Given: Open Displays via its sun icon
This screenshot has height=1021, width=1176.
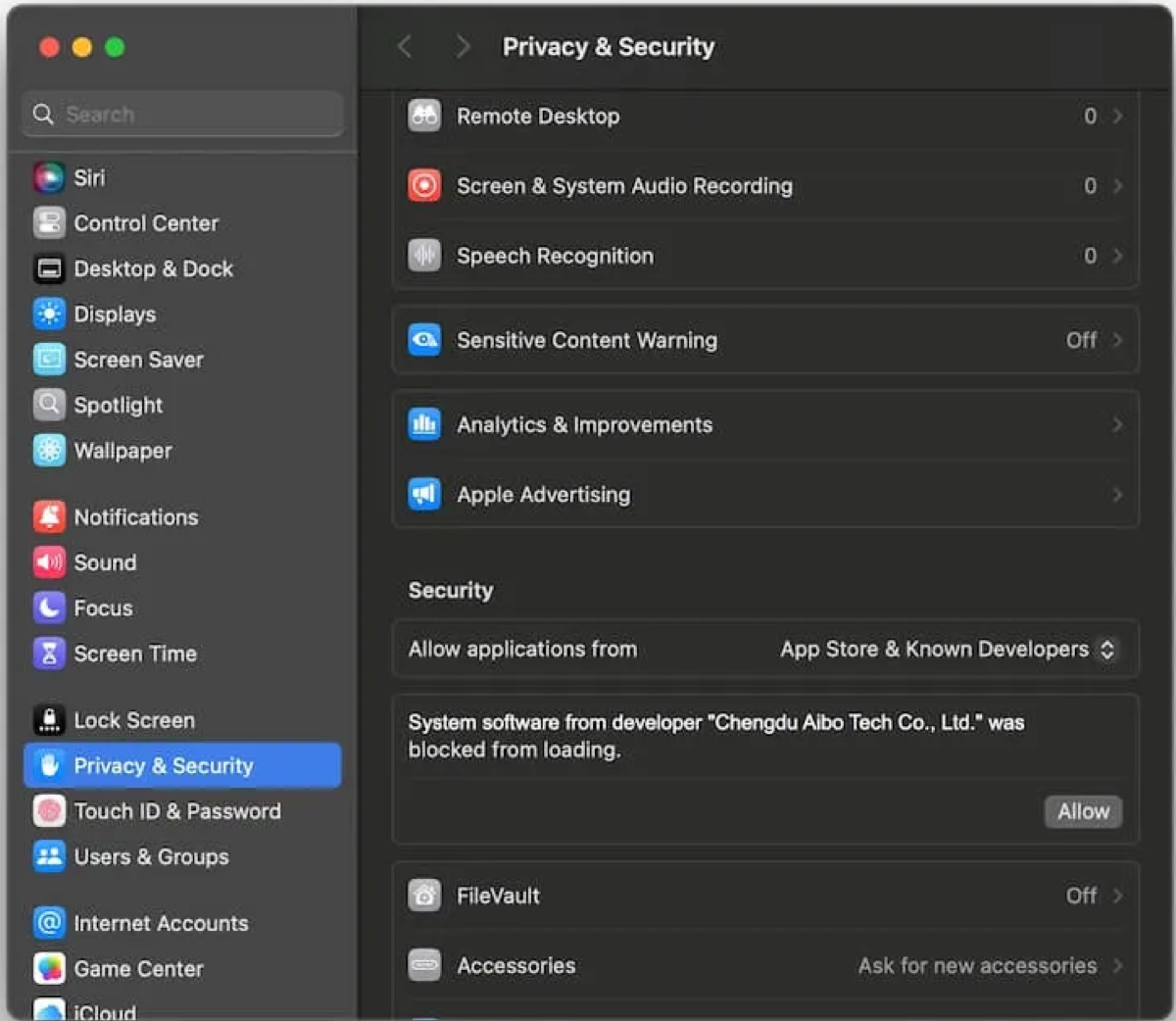Looking at the screenshot, I should pos(49,314).
